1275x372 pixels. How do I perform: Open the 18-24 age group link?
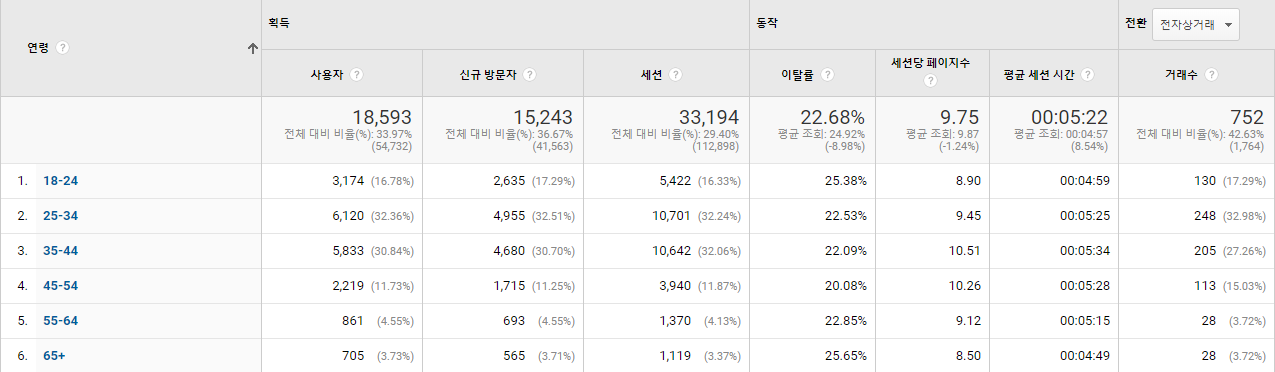click(x=60, y=181)
